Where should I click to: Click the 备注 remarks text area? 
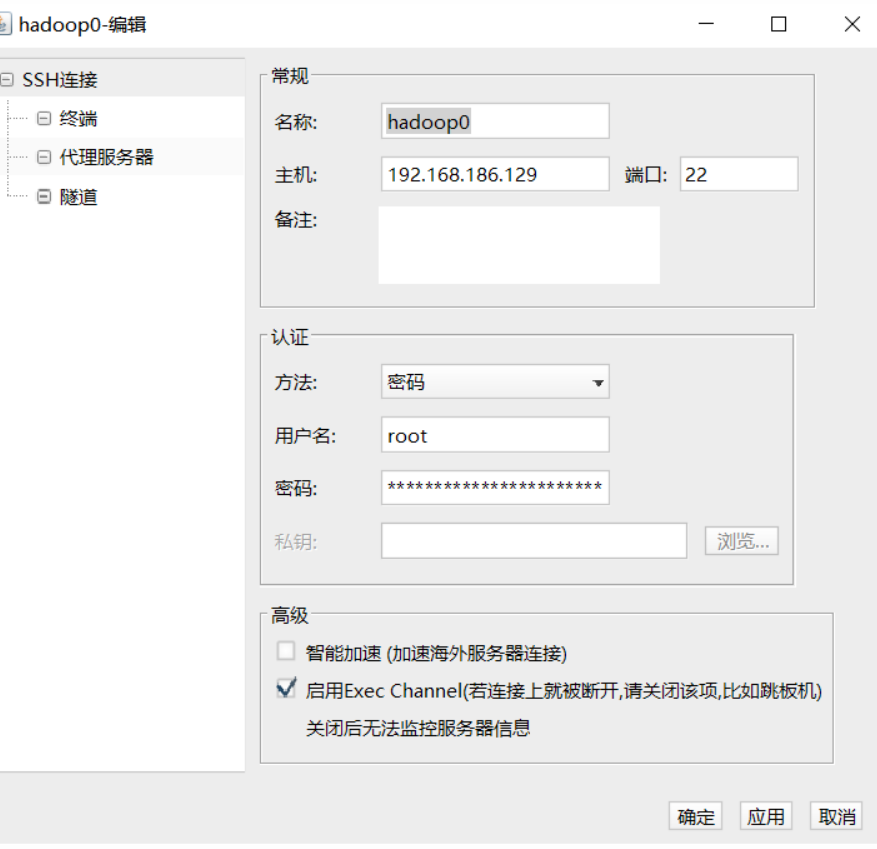tap(519, 245)
